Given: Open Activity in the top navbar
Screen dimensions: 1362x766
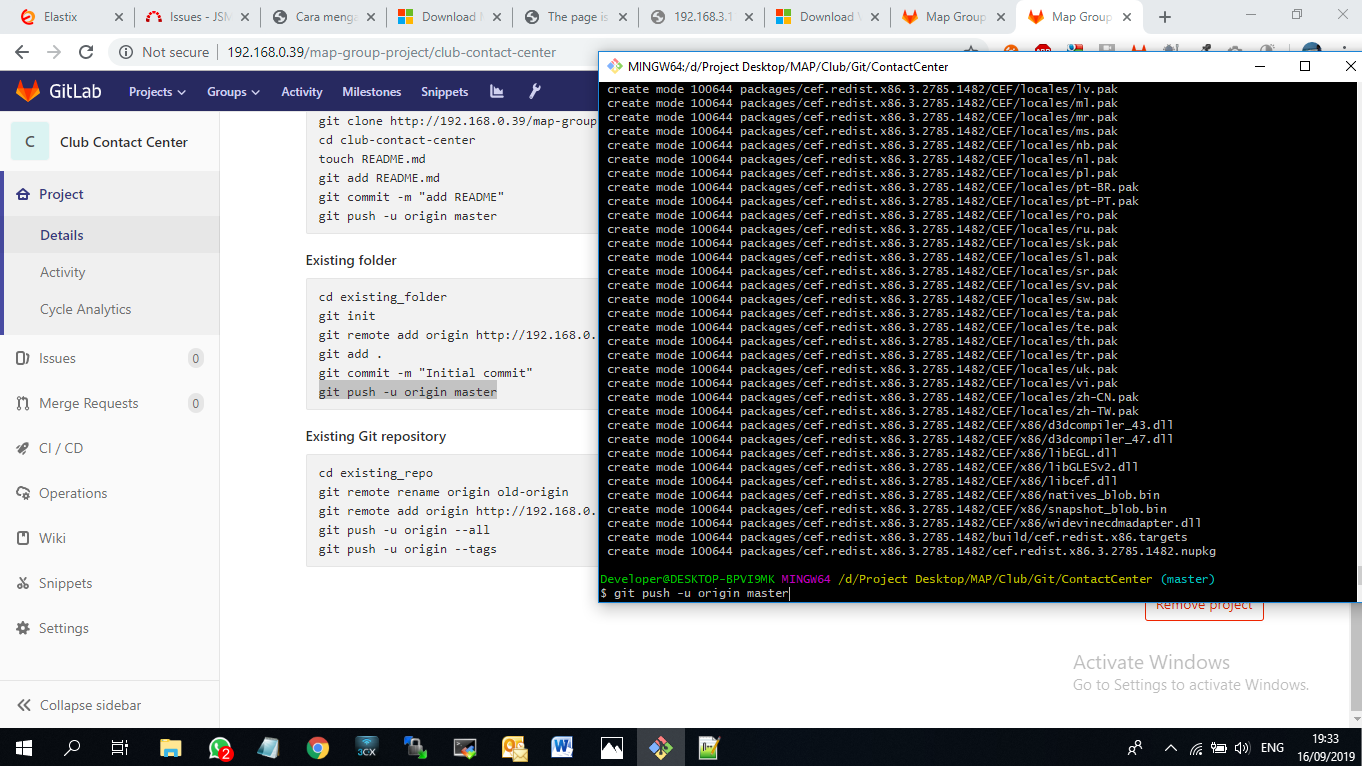Looking at the screenshot, I should point(302,91).
